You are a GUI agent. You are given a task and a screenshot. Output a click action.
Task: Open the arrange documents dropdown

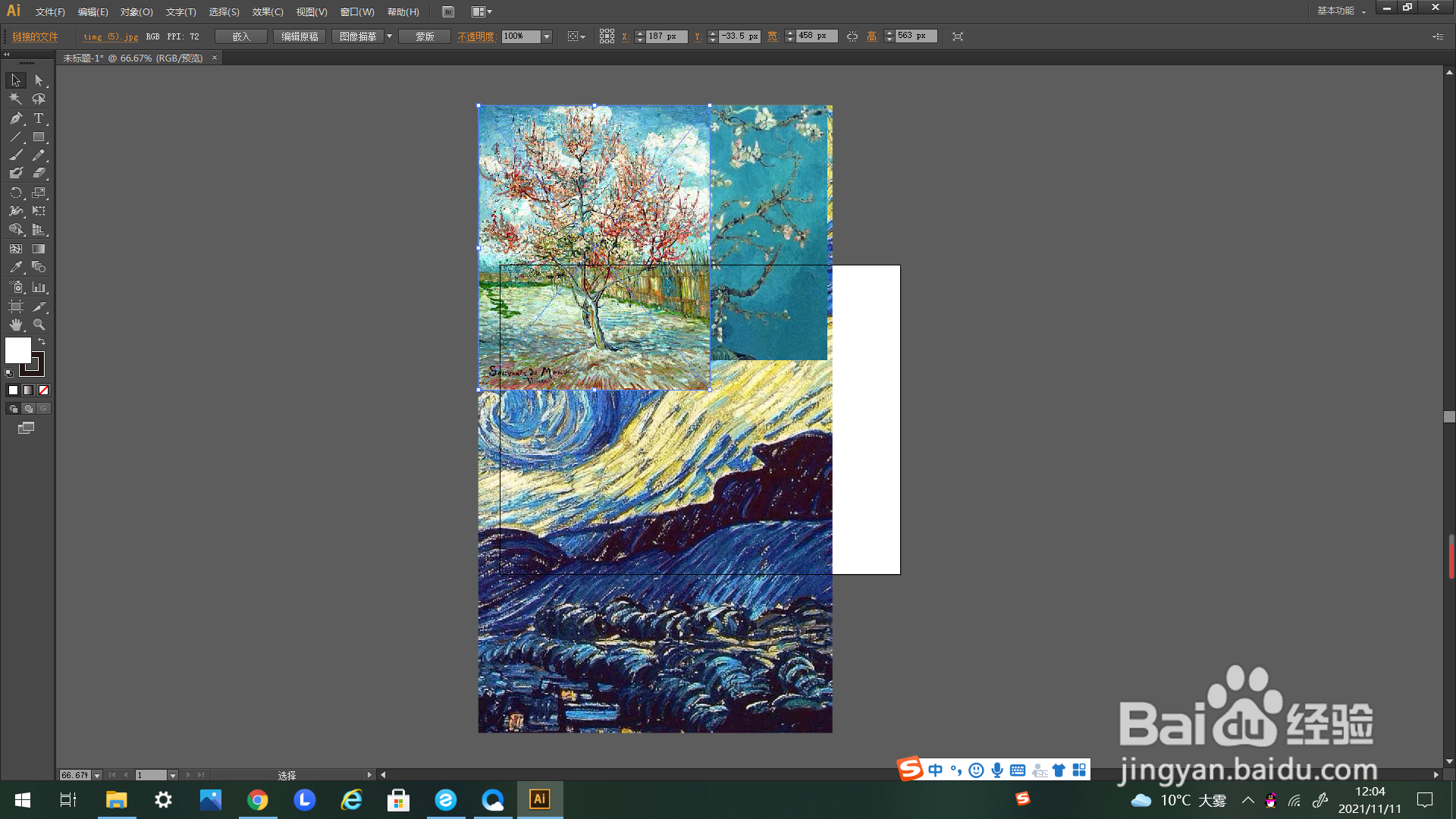(482, 12)
